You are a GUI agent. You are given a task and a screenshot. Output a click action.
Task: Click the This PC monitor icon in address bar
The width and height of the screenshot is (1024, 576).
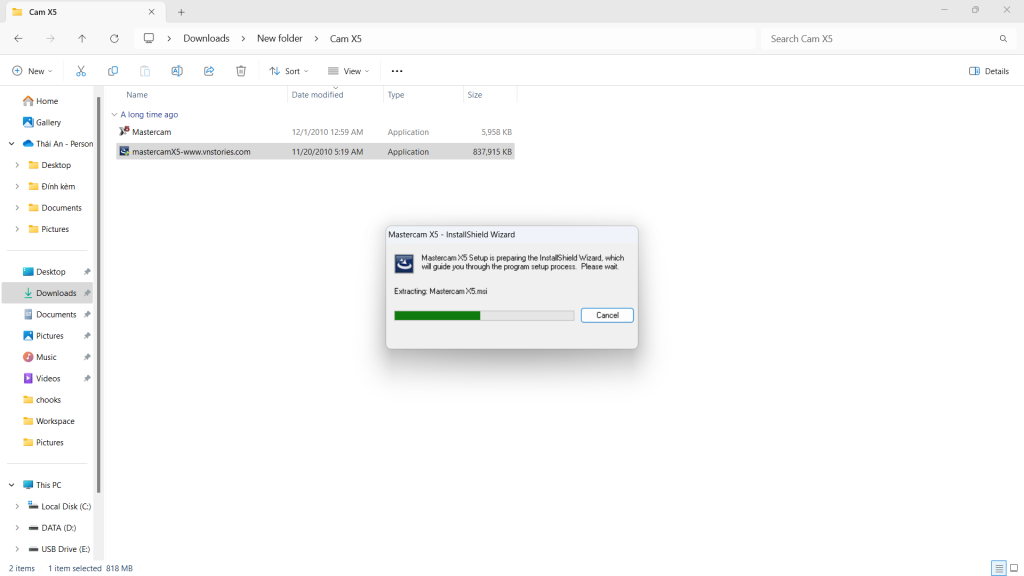pyautogui.click(x=149, y=39)
